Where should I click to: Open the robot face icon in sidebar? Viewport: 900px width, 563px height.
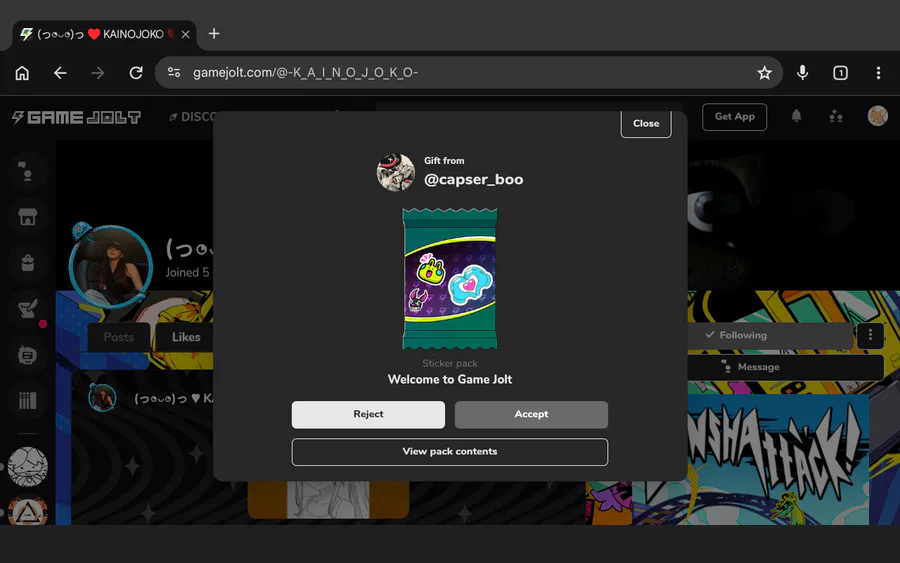coord(28,355)
